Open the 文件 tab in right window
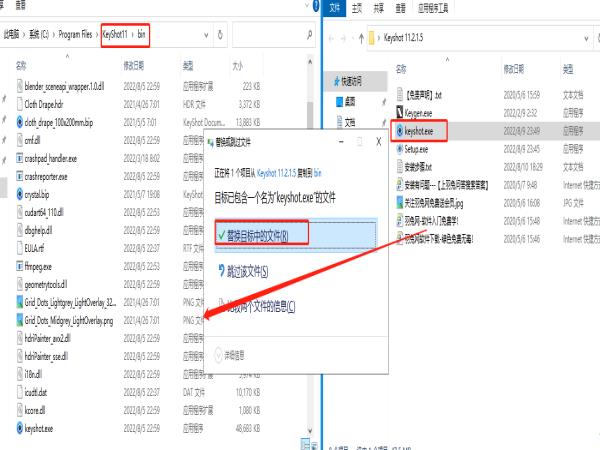The image size is (600, 450). [334, 8]
